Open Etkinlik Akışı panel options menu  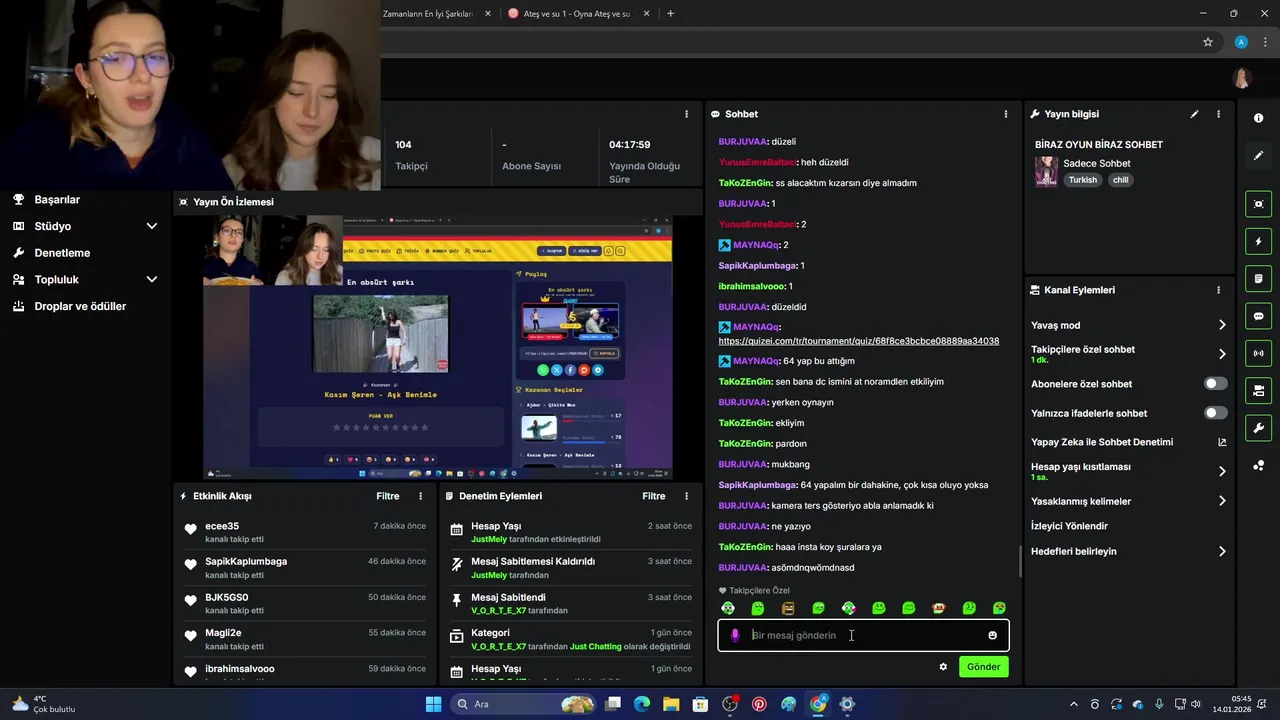pos(420,496)
